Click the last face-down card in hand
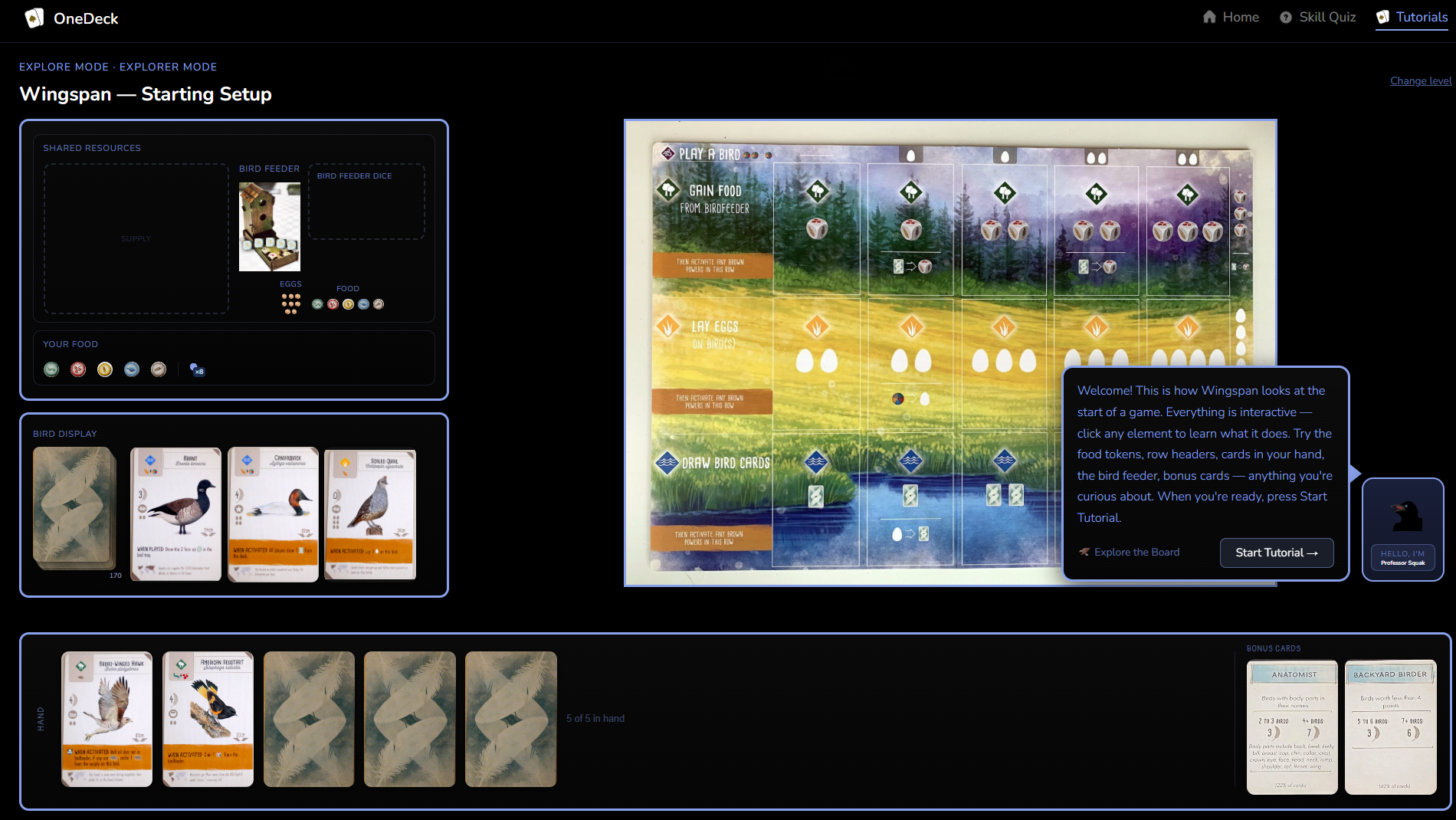 (511, 719)
